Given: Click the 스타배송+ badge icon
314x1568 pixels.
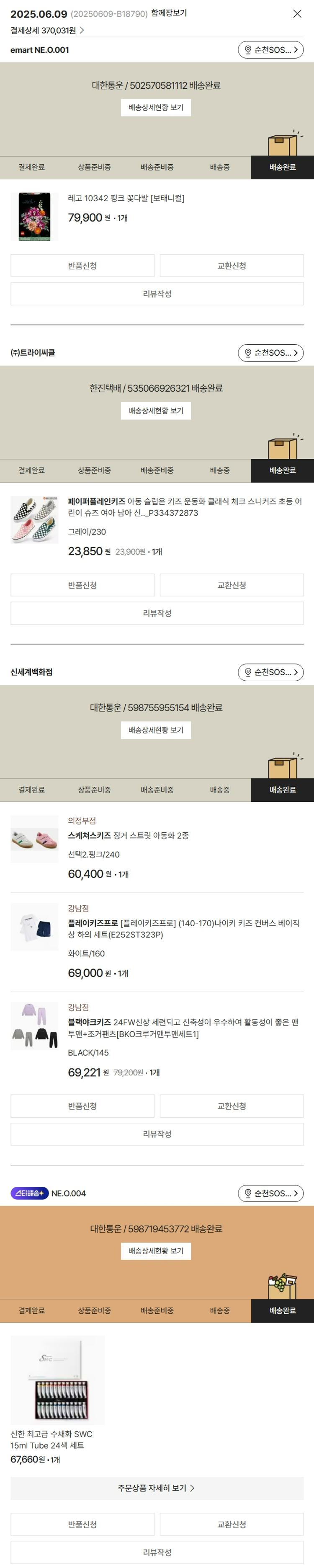Looking at the screenshot, I should [29, 1193].
